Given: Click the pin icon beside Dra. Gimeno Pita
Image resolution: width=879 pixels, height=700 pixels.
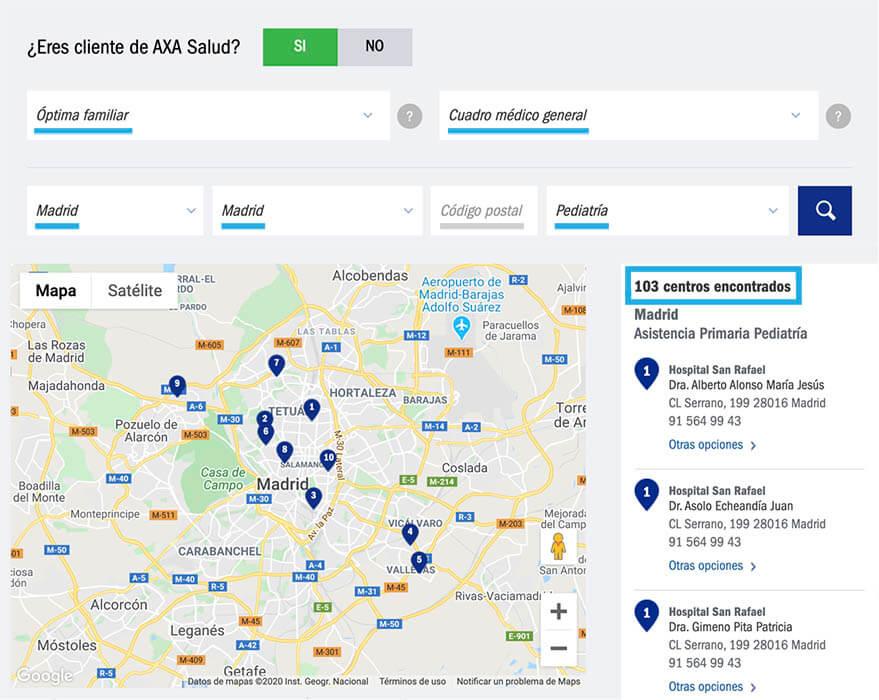Looking at the screenshot, I should 646,616.
